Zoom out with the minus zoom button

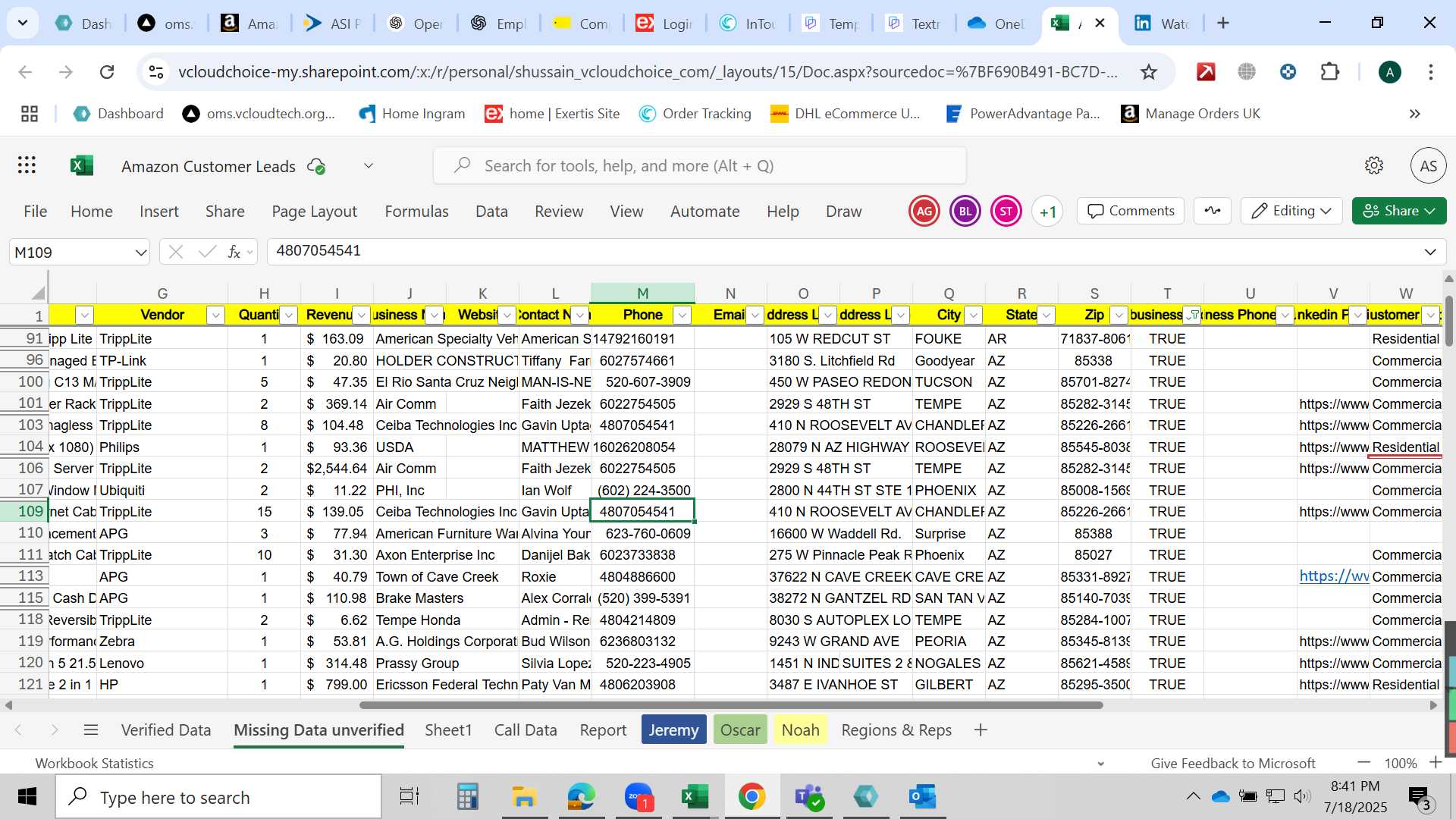[x=1364, y=762]
